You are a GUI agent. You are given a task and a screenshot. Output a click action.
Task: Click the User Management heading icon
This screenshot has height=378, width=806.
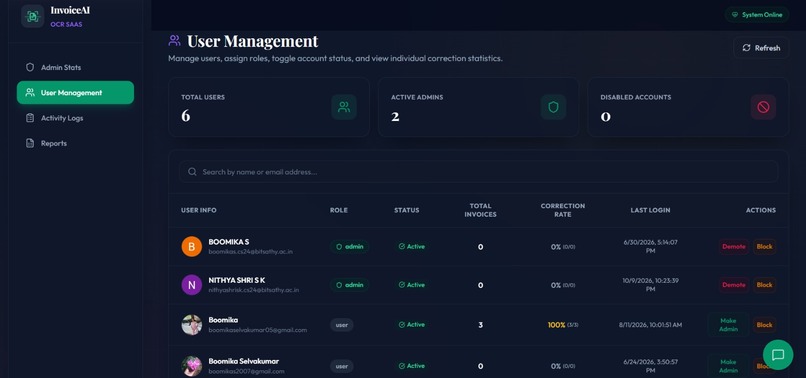tap(174, 40)
